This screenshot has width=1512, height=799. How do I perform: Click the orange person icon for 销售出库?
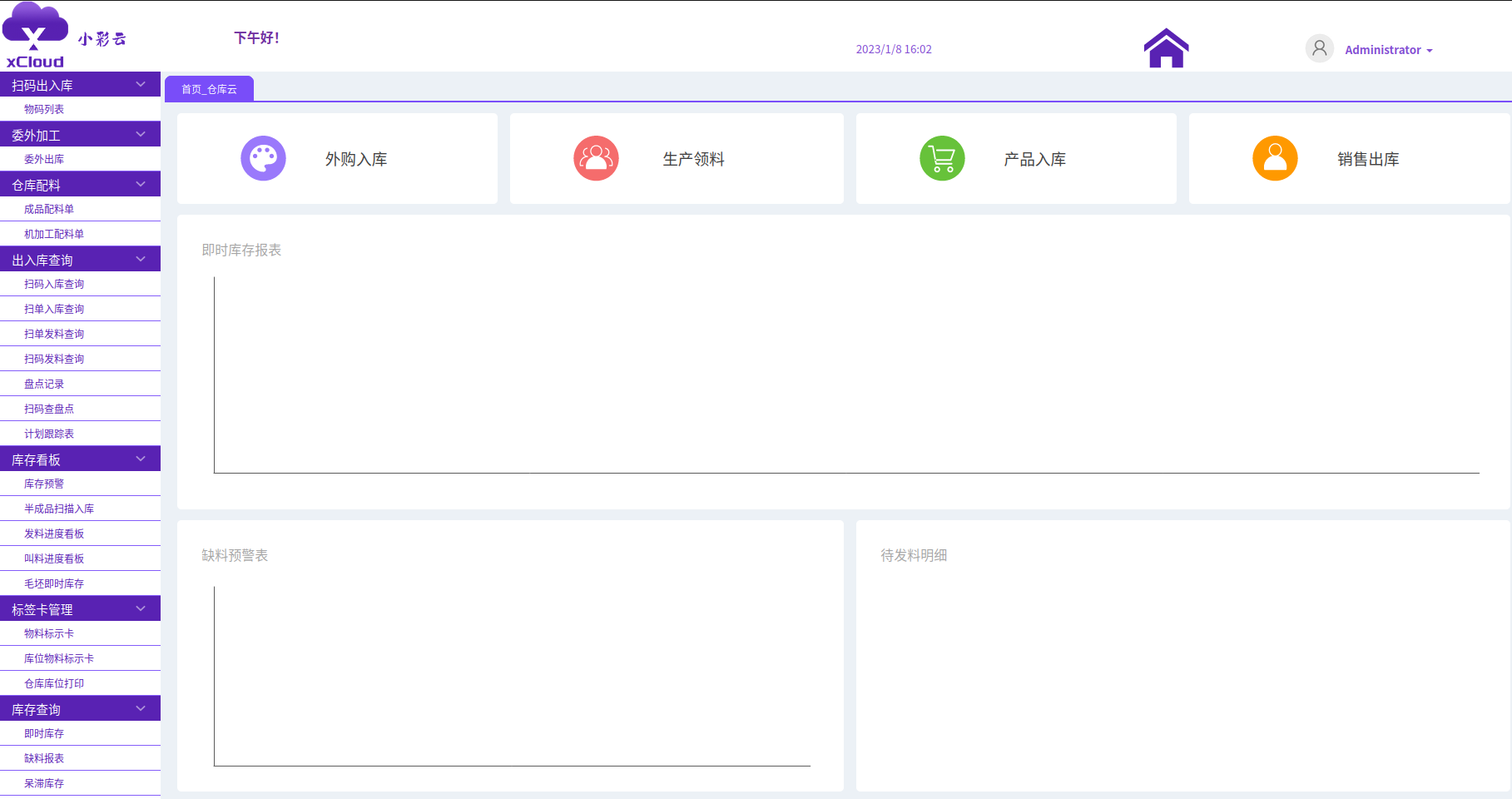(x=1275, y=158)
